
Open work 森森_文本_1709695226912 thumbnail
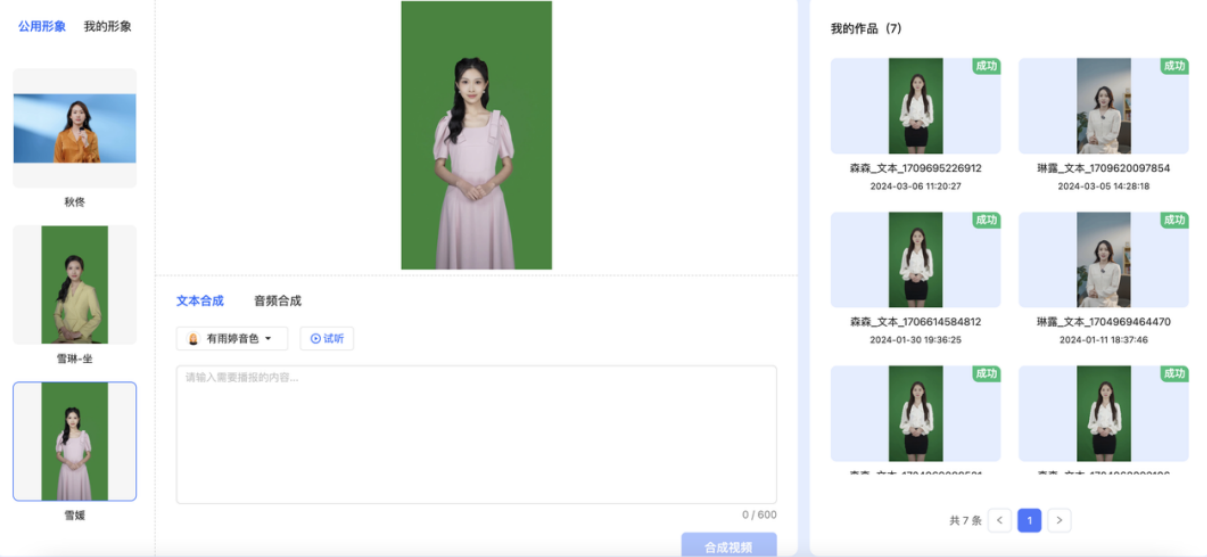click(915, 106)
